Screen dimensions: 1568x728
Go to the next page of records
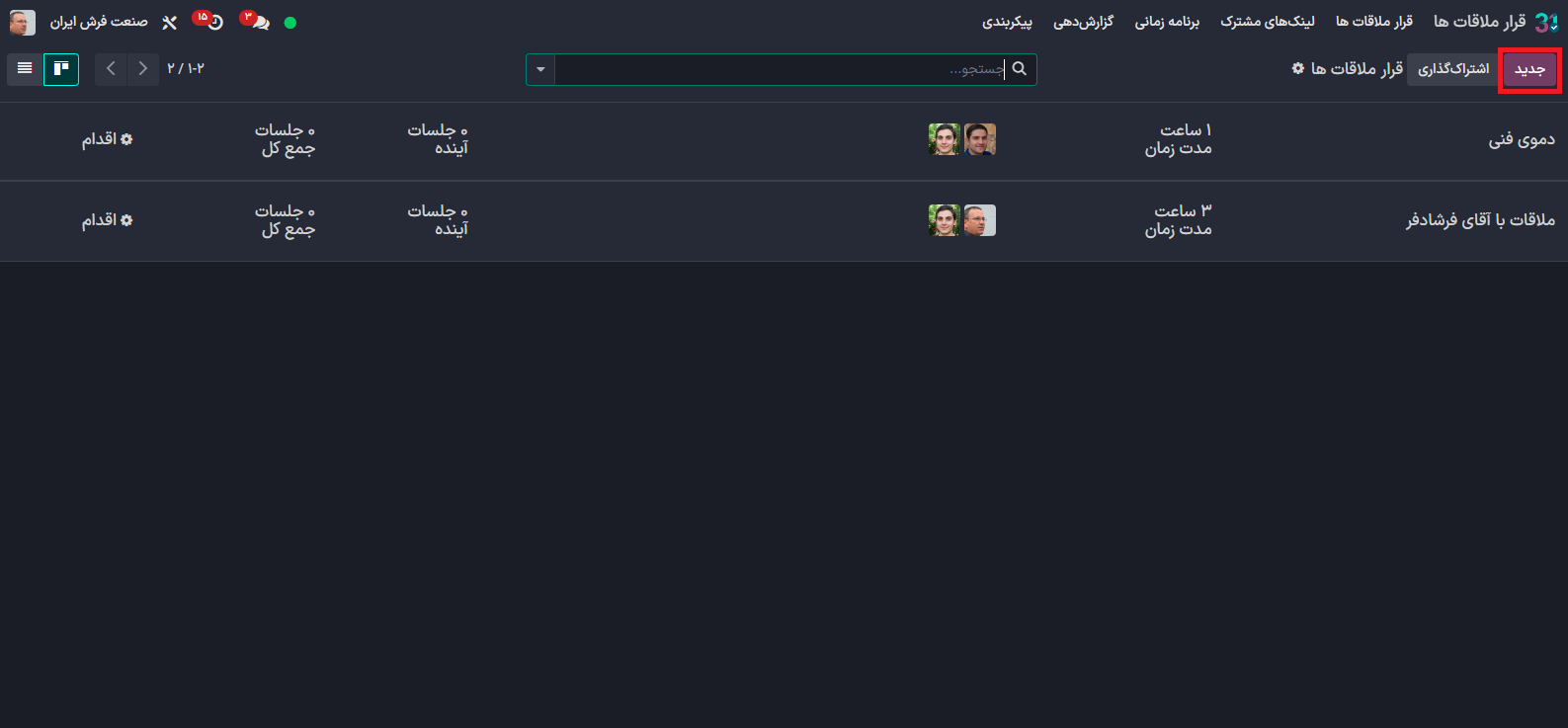coord(111,69)
